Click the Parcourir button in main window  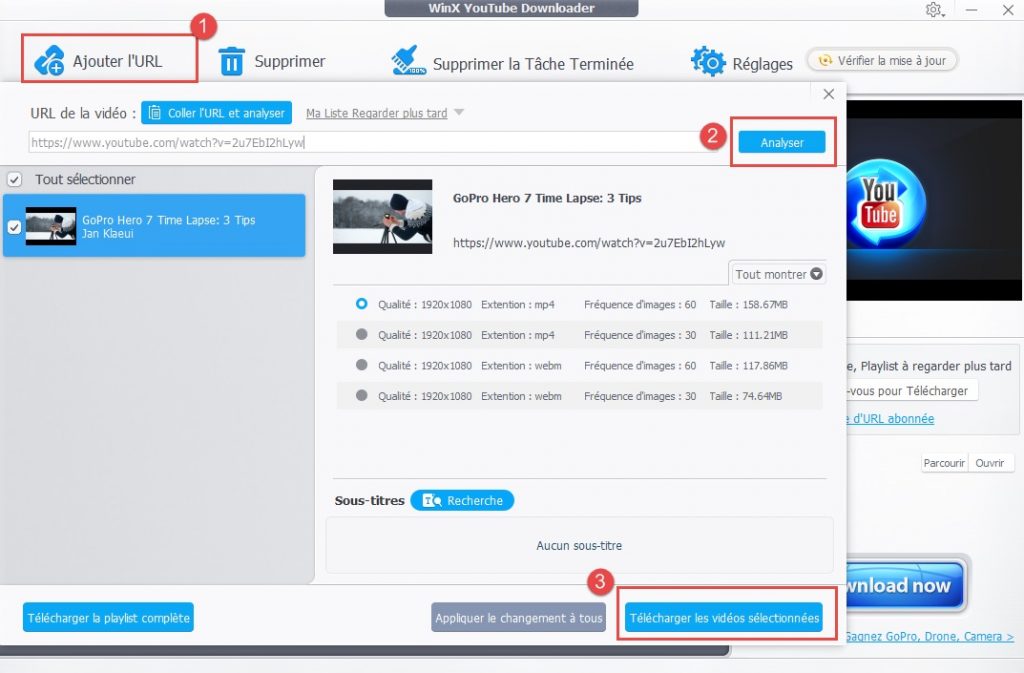[x=944, y=463]
